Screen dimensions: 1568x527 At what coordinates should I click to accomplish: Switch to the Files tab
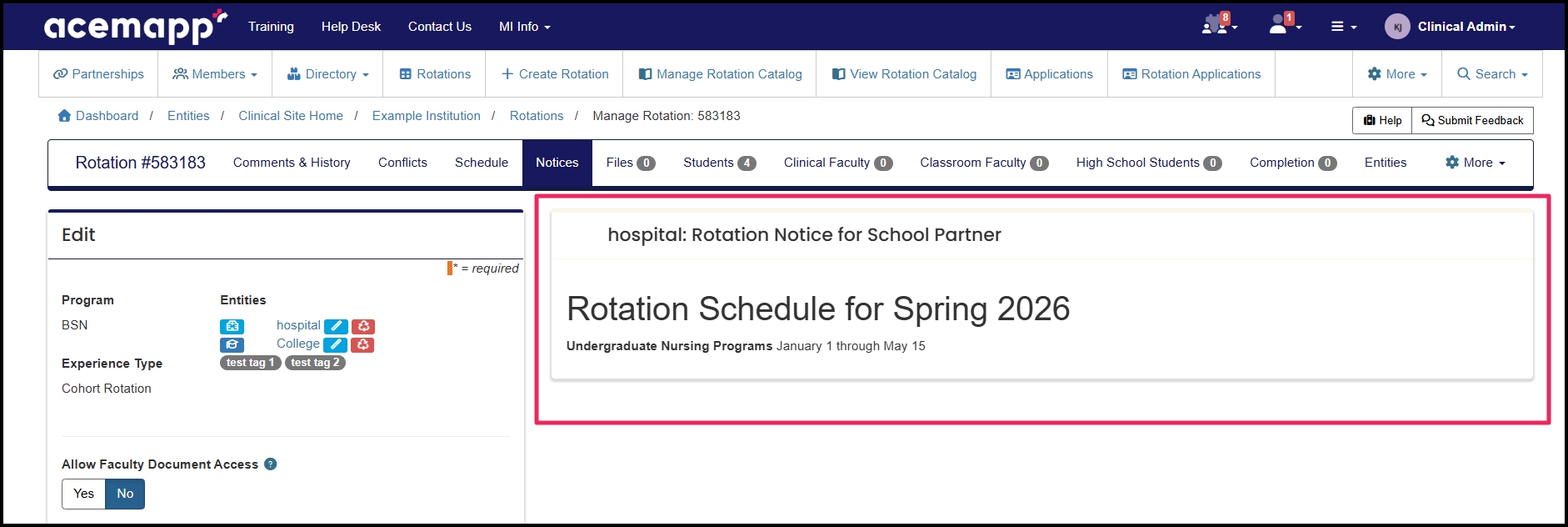(631, 163)
